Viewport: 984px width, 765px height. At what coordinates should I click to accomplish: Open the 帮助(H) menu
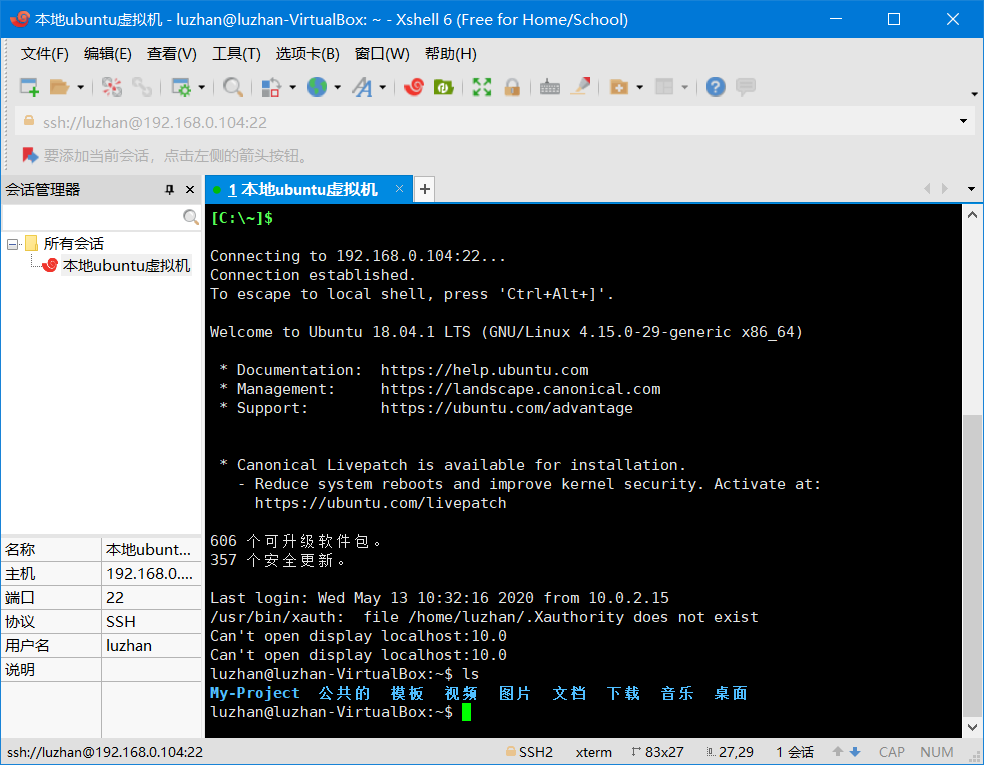tap(451, 54)
